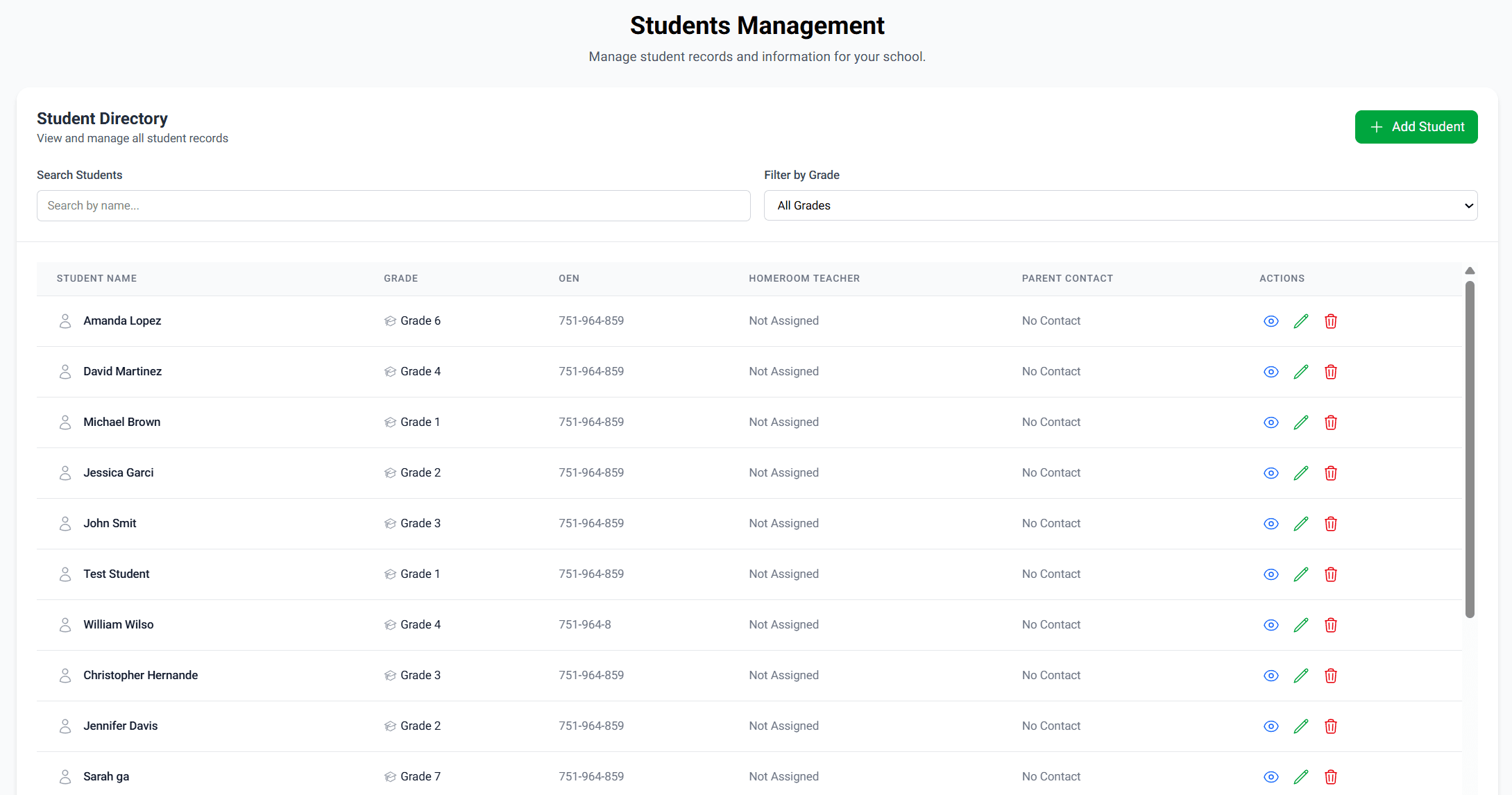Screen dimensions: 1512x795
Task: Click the Grade column header
Action: 400,278
